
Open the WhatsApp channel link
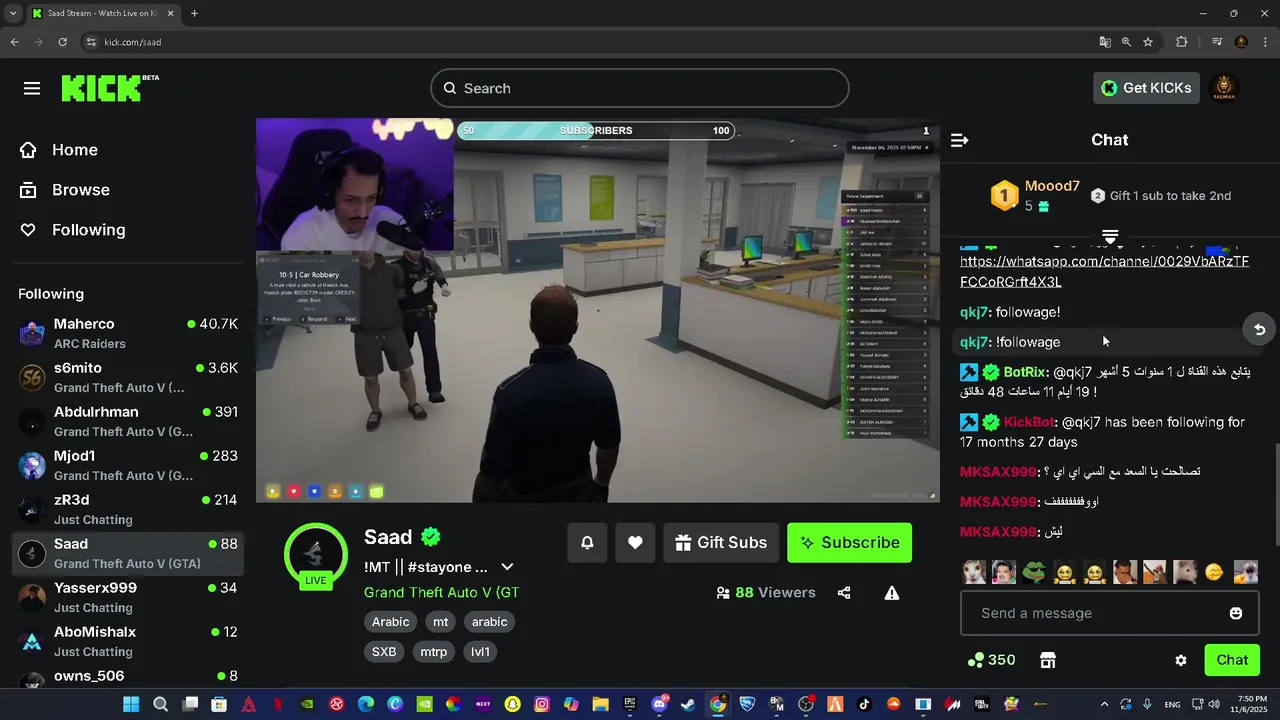tap(1104, 272)
